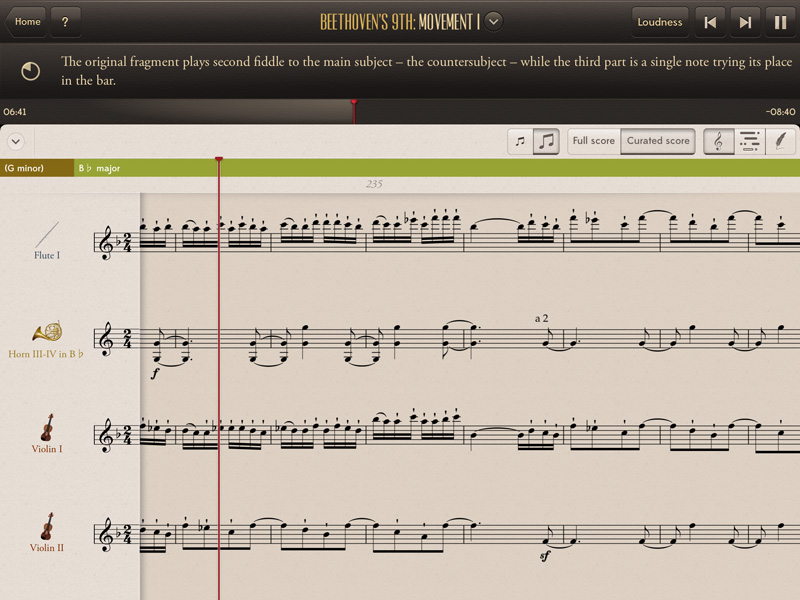800x600 pixels.
Task: Select the quill manuscript view
Action: (x=780, y=141)
